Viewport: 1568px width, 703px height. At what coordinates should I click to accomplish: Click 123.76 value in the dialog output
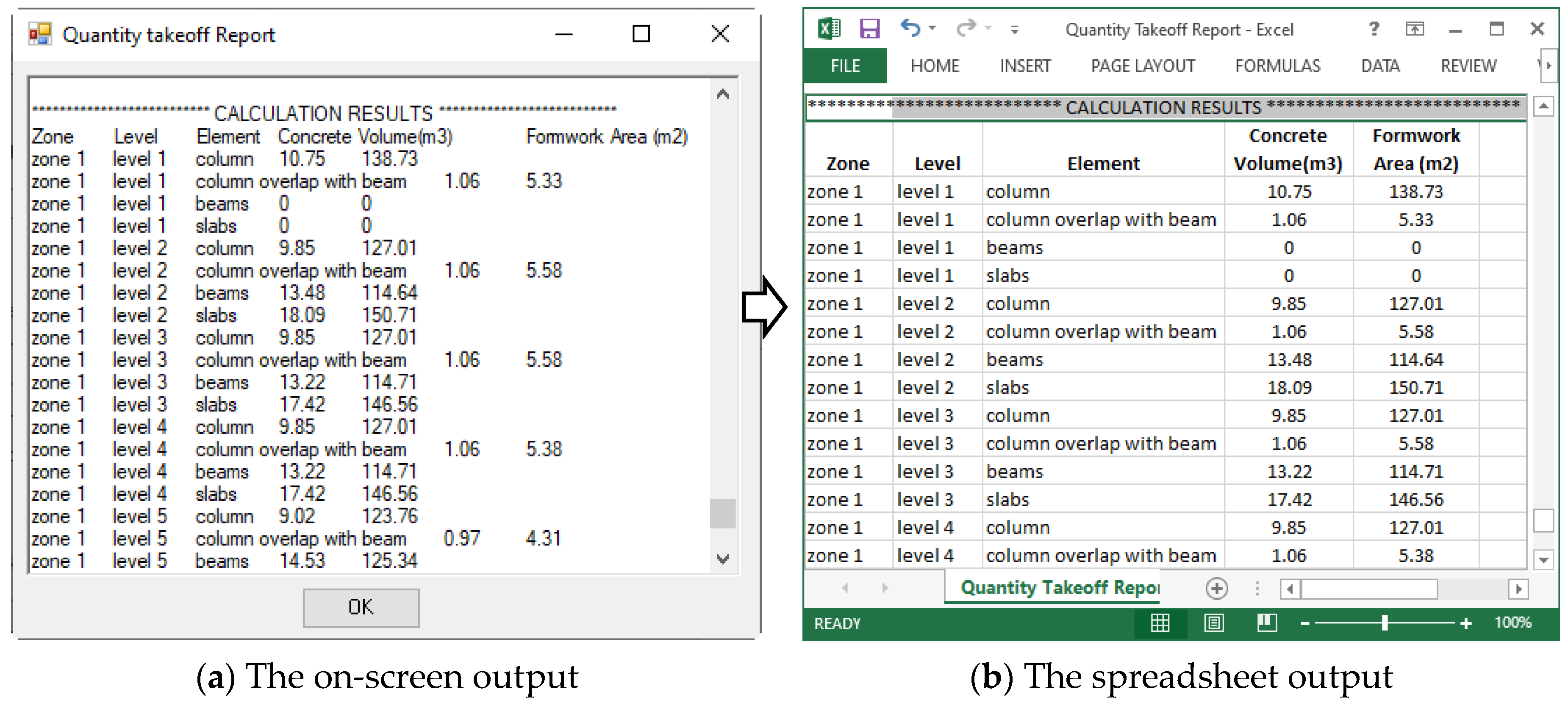[x=390, y=516]
